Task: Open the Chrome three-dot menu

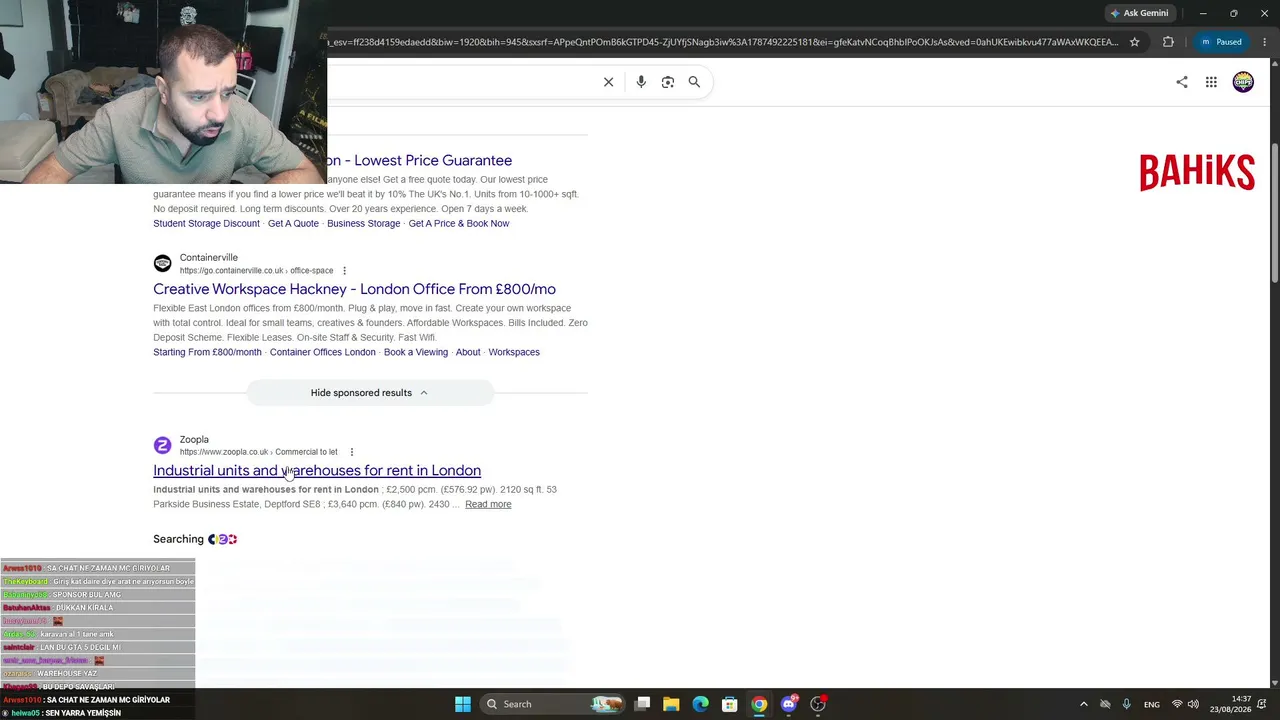Action: pyautogui.click(x=1264, y=42)
